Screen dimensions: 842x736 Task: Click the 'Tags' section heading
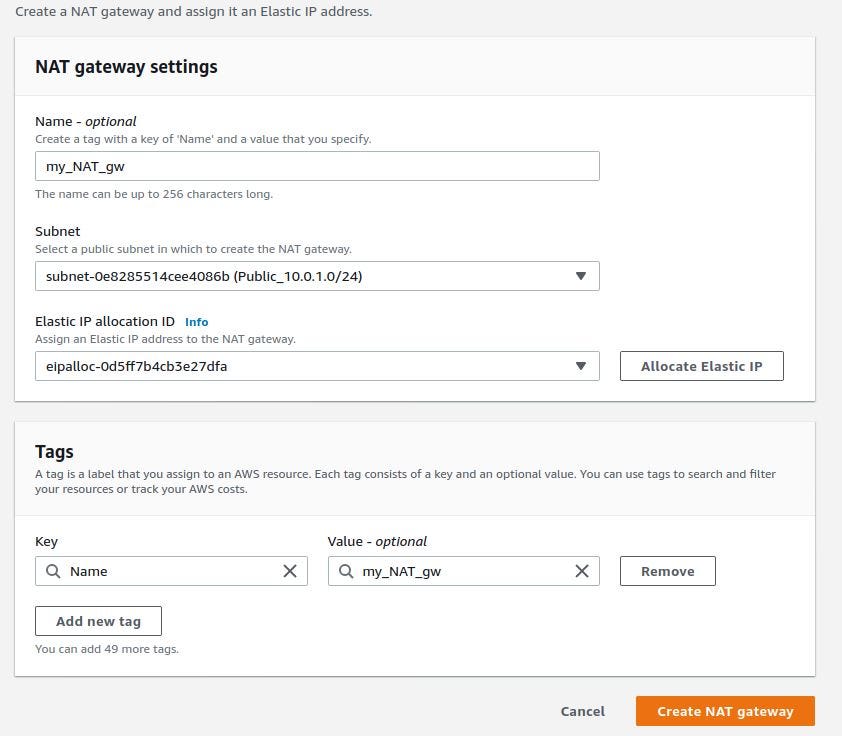pos(54,451)
